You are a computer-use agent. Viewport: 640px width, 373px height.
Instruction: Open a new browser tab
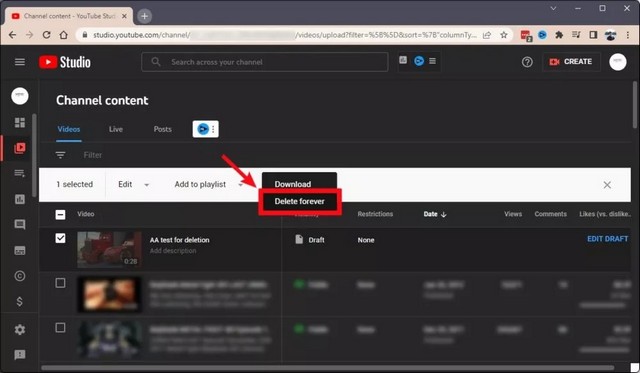(x=144, y=16)
